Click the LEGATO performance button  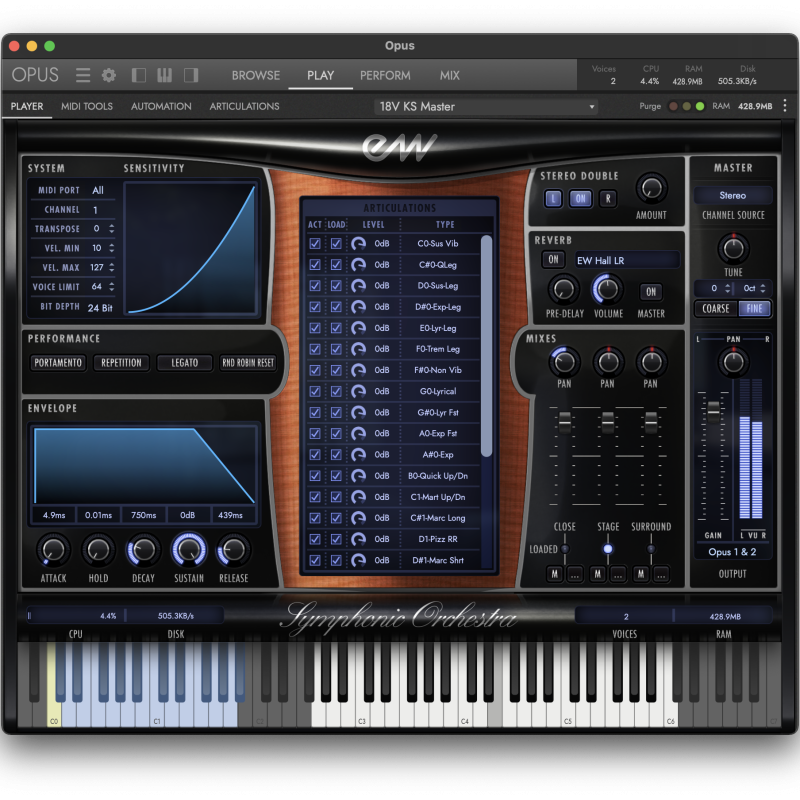(x=184, y=363)
